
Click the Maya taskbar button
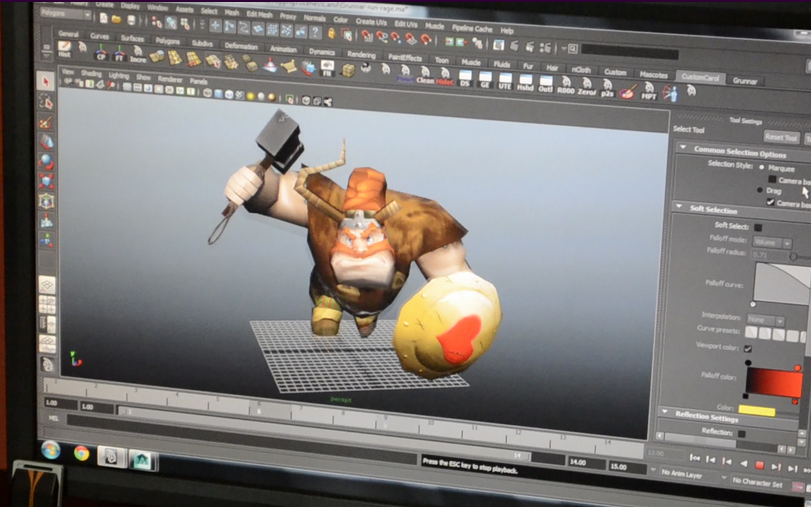pyautogui.click(x=142, y=460)
